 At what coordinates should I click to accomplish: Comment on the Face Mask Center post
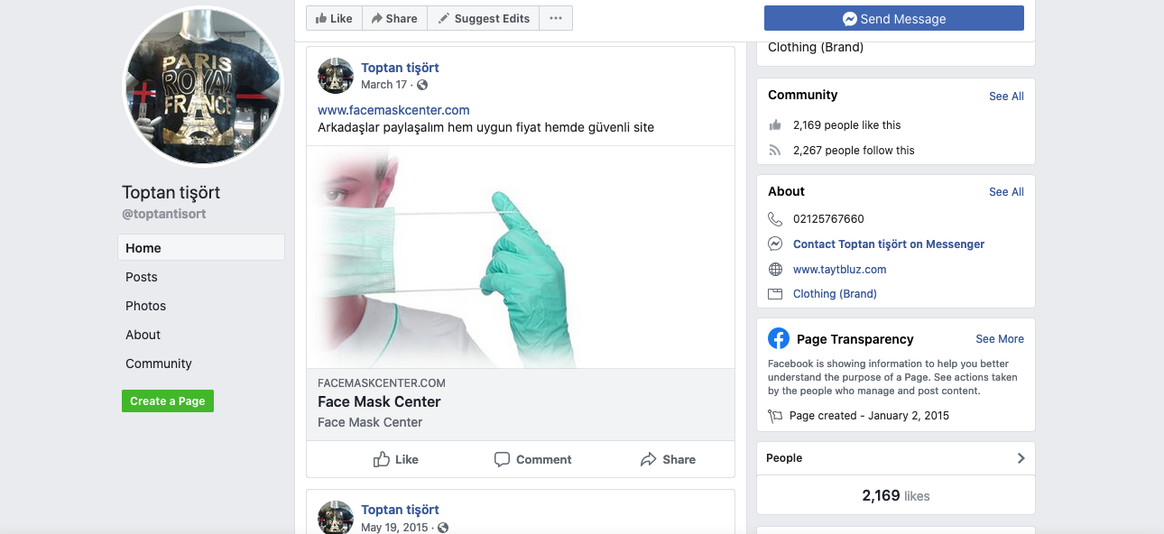point(533,459)
